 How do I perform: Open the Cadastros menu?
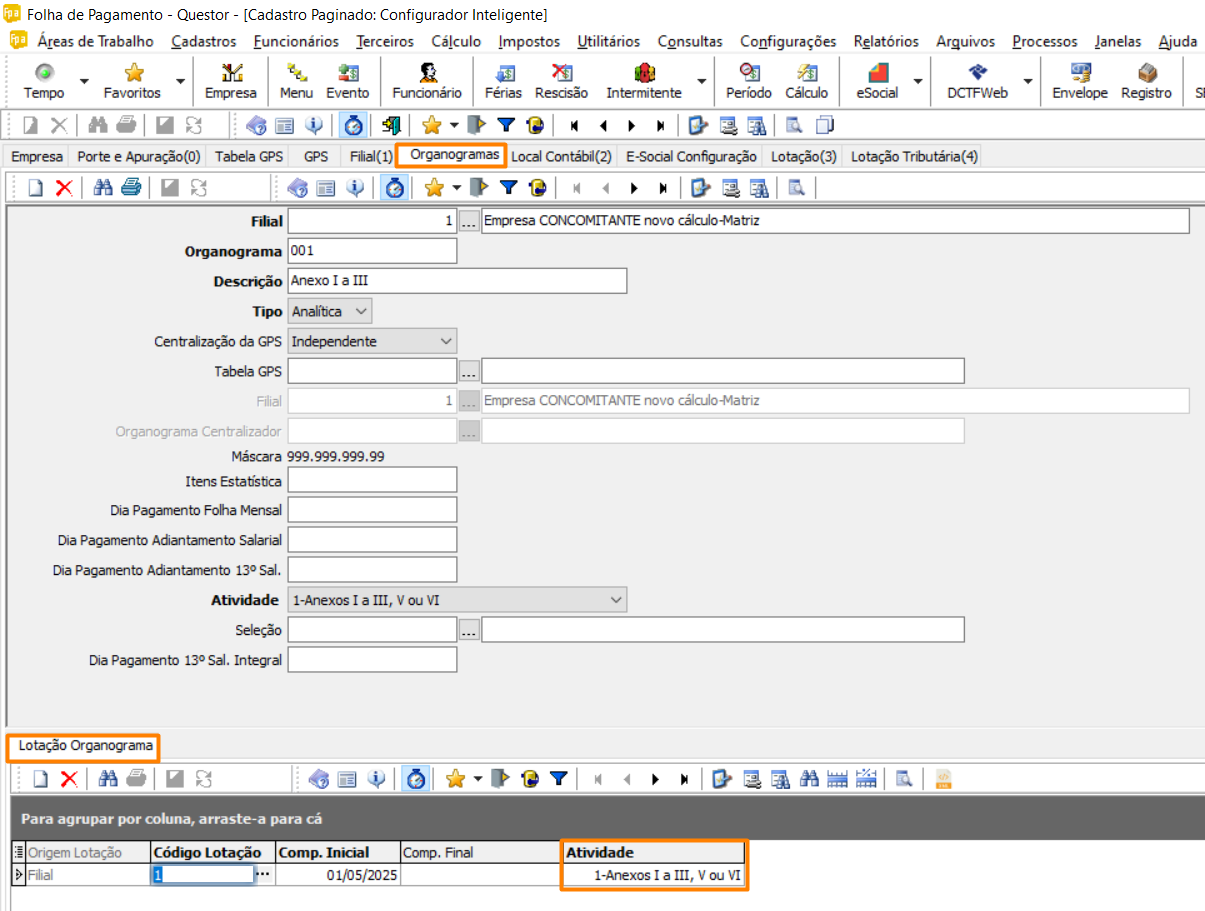pos(204,41)
